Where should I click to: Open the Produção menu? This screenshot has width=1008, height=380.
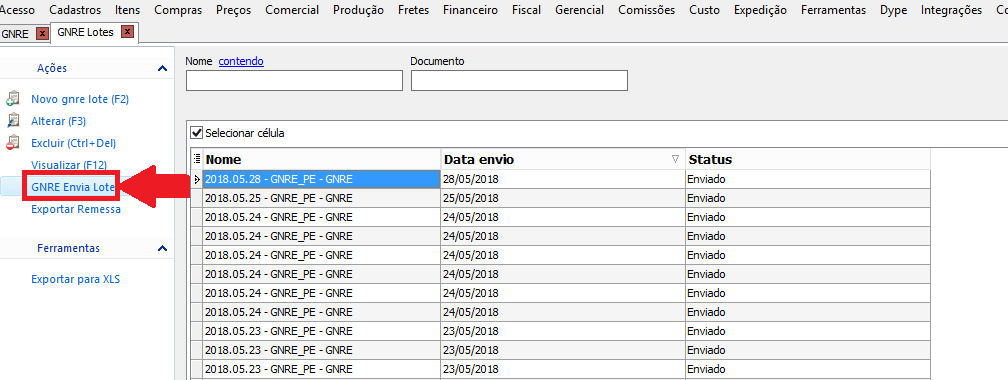359,10
